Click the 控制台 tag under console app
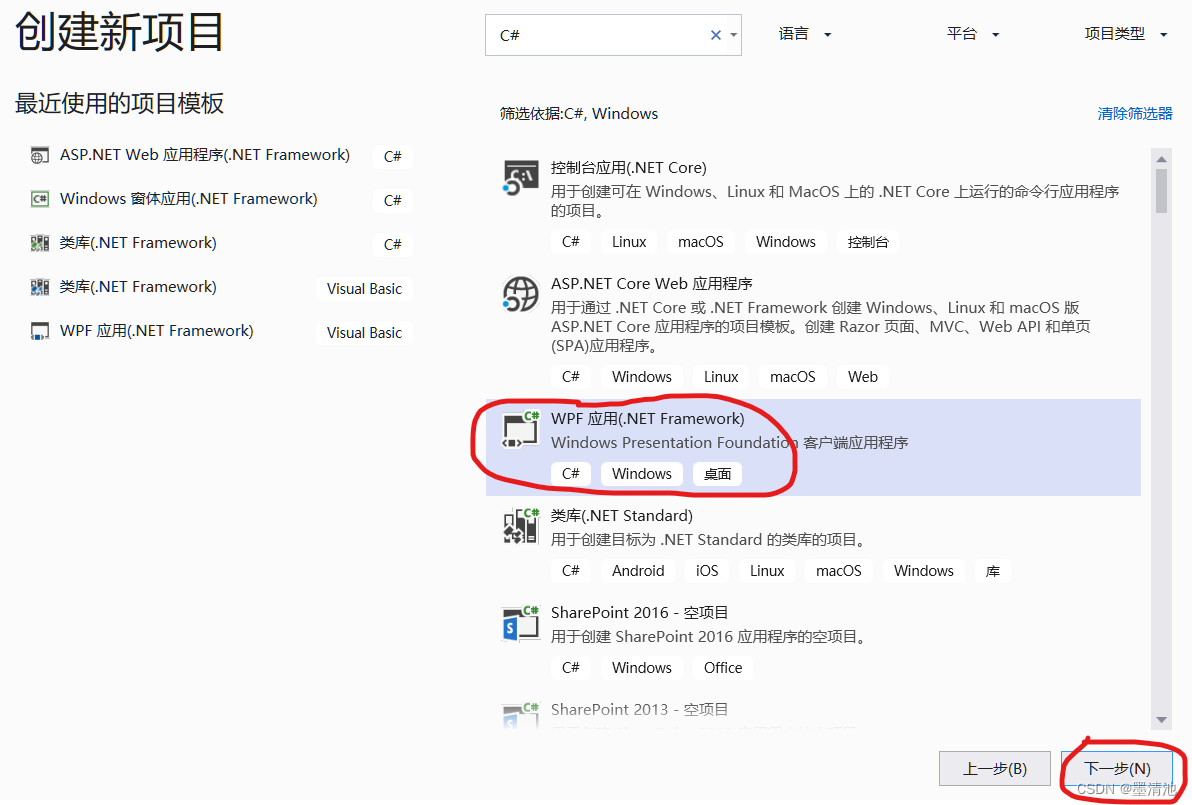Image resolution: width=1192 pixels, height=805 pixels. [x=867, y=242]
